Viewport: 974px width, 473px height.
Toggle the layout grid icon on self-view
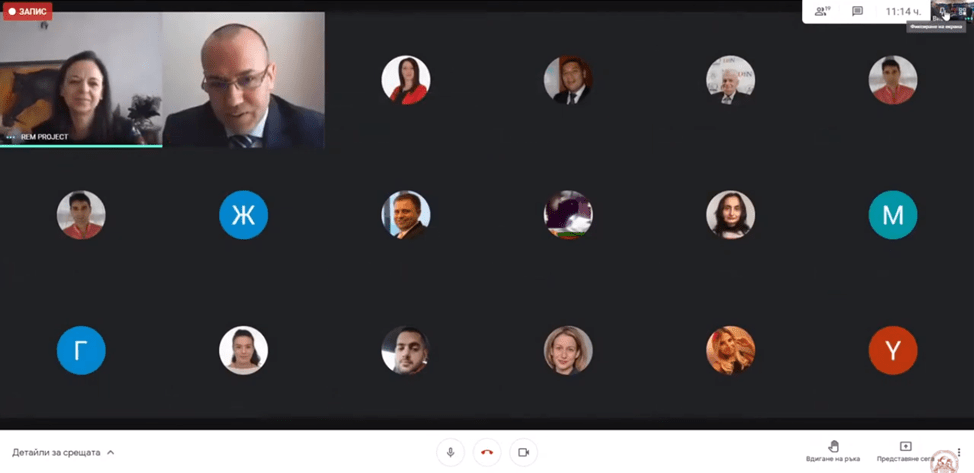tap(962, 11)
